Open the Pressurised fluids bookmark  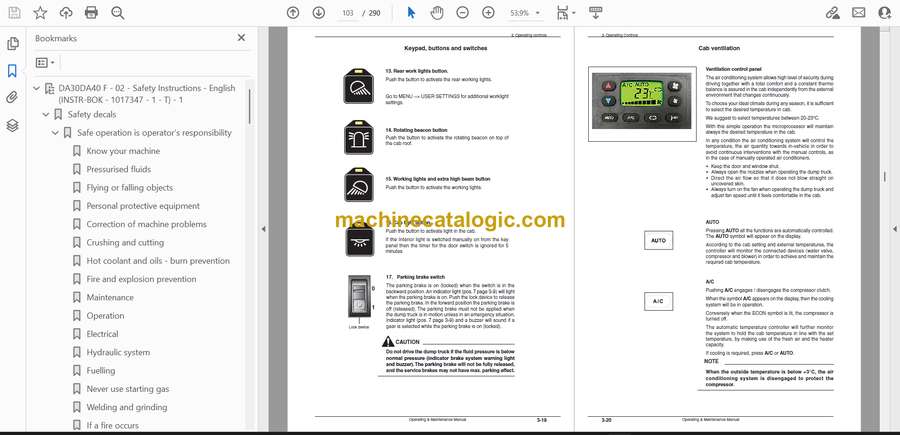119,169
